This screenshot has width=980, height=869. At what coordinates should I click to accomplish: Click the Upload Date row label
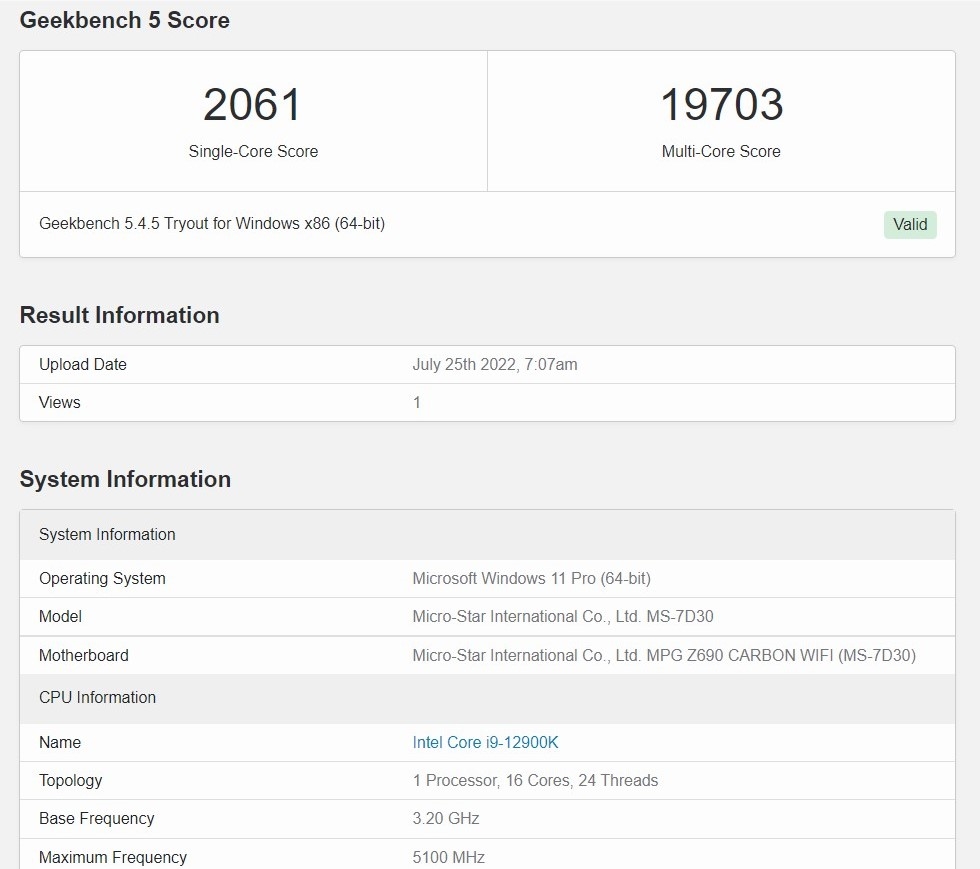83,364
